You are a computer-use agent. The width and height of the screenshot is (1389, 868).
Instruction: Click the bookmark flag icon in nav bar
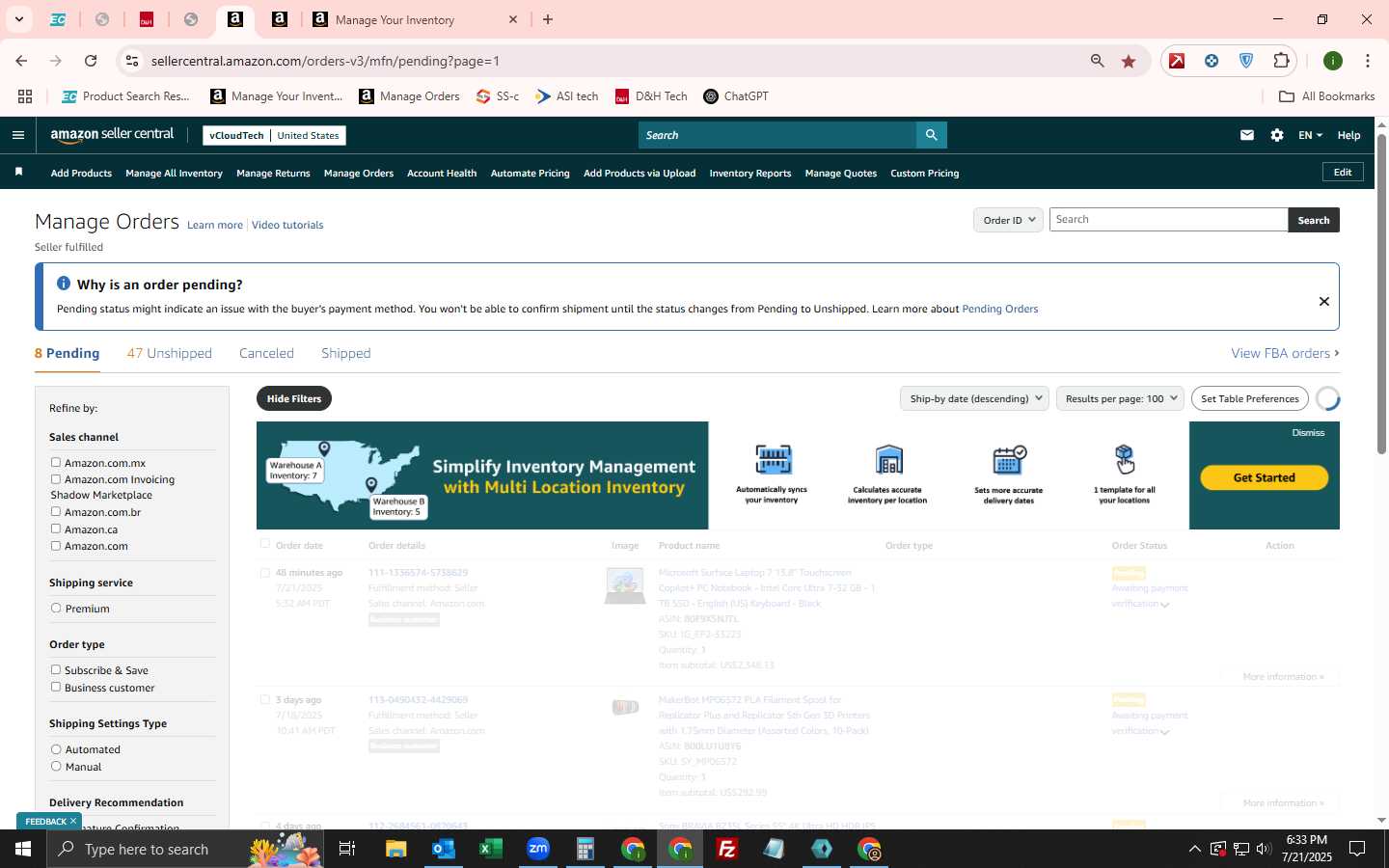18,173
